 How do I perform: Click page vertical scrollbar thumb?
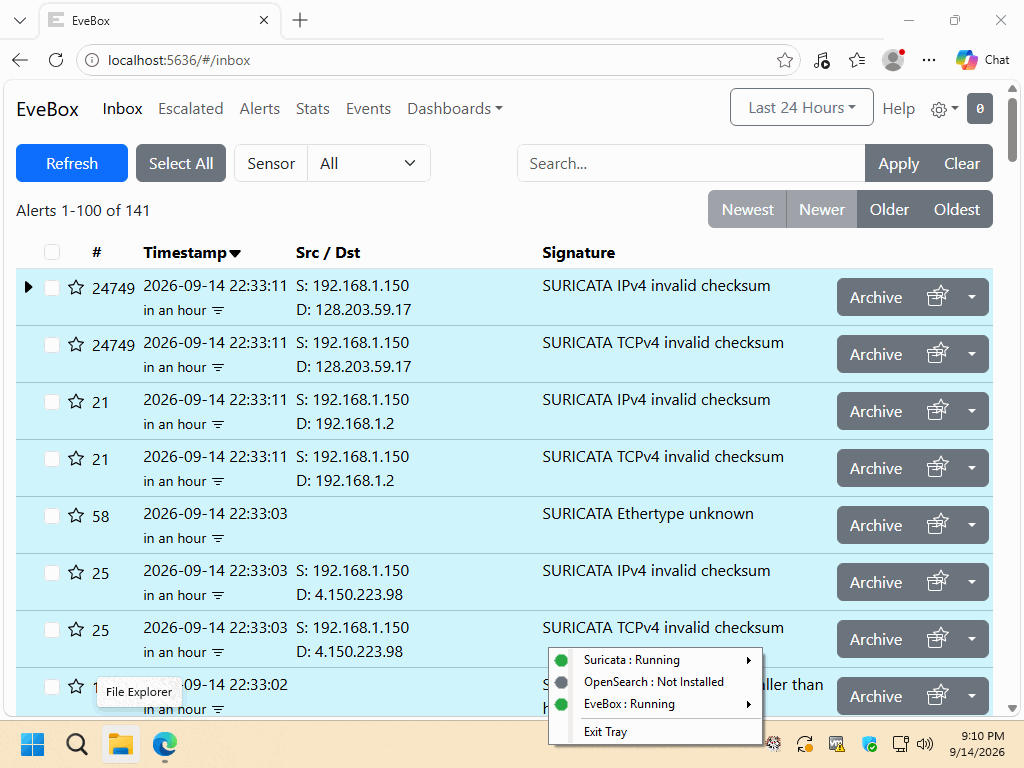(1012, 129)
